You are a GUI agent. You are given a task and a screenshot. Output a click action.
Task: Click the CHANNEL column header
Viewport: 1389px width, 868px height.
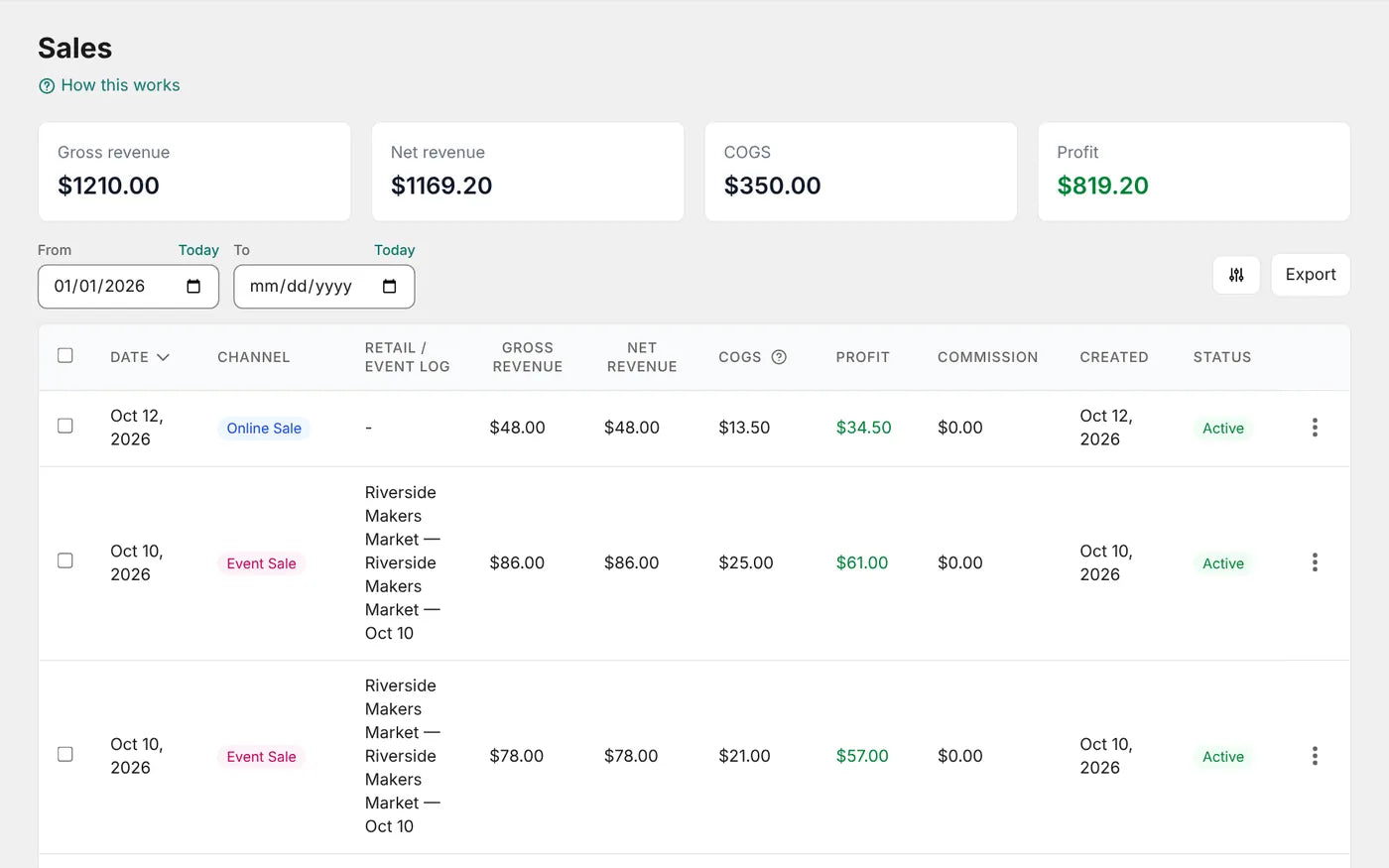point(253,357)
